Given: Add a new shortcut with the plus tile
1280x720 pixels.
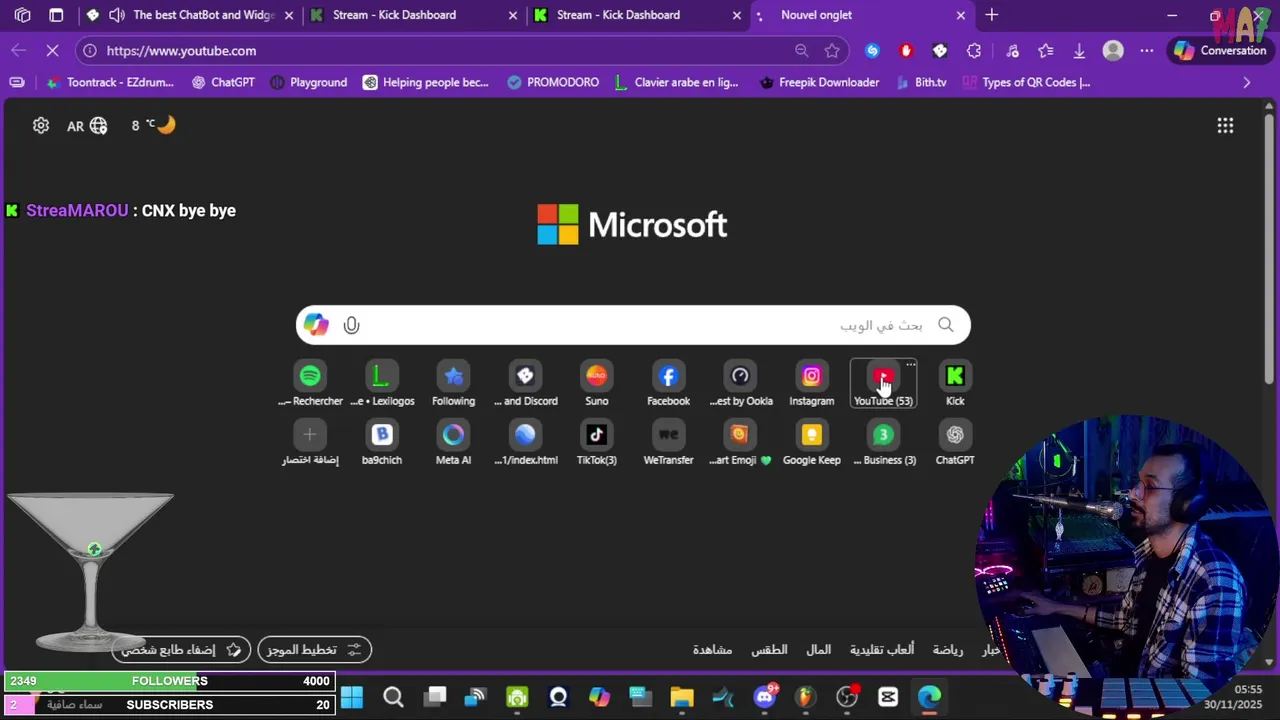Looking at the screenshot, I should coord(310,444).
